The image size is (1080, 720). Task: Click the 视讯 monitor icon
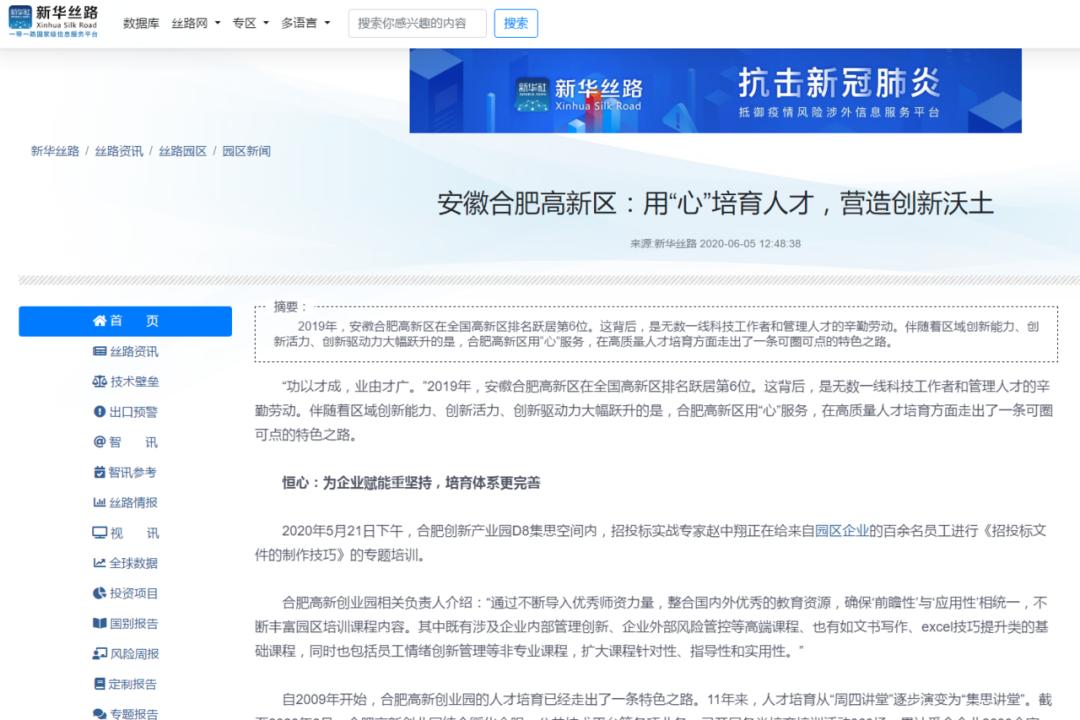point(100,533)
